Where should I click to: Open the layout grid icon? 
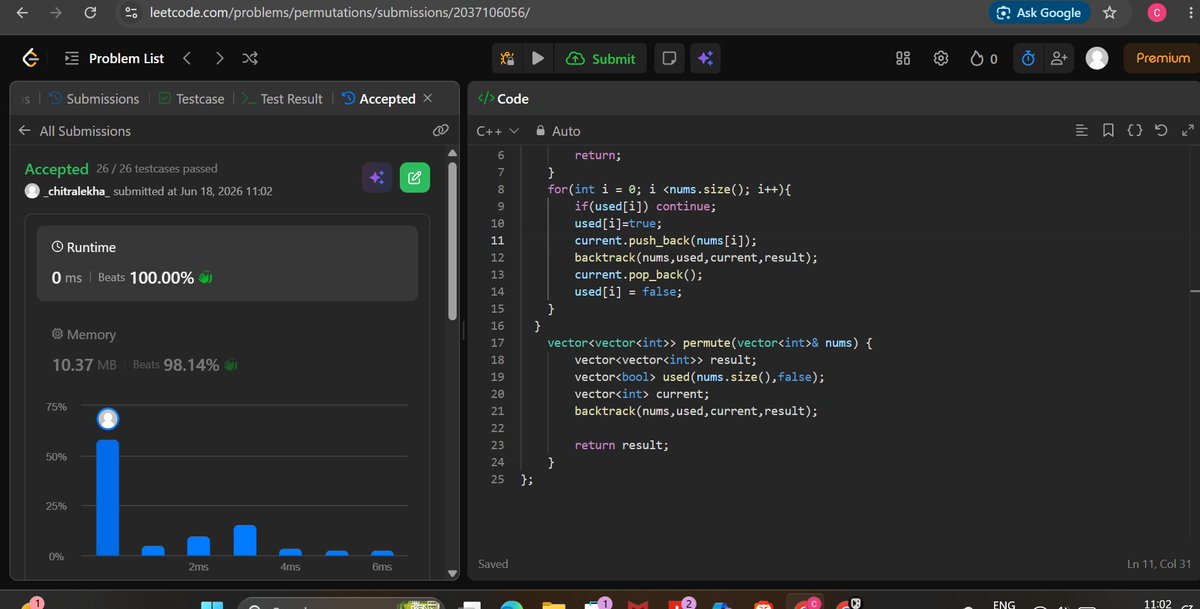click(903, 58)
